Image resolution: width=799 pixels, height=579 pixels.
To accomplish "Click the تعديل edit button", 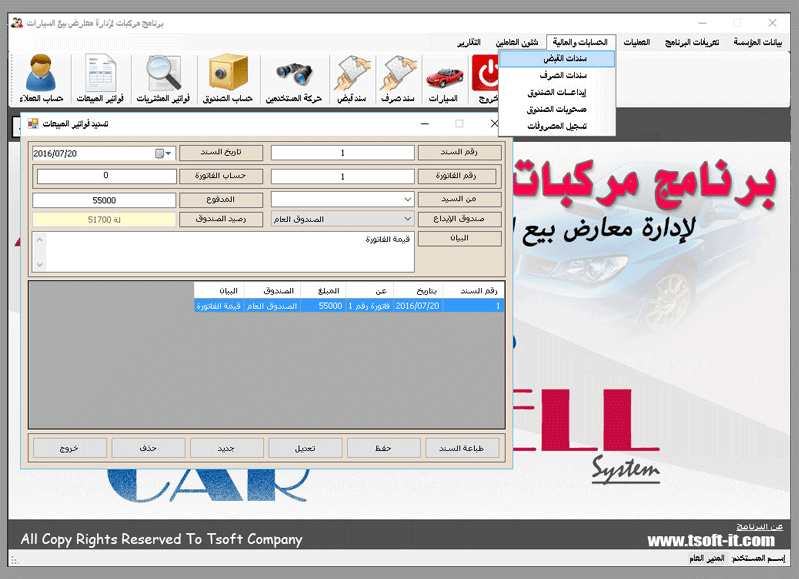I will (305, 448).
